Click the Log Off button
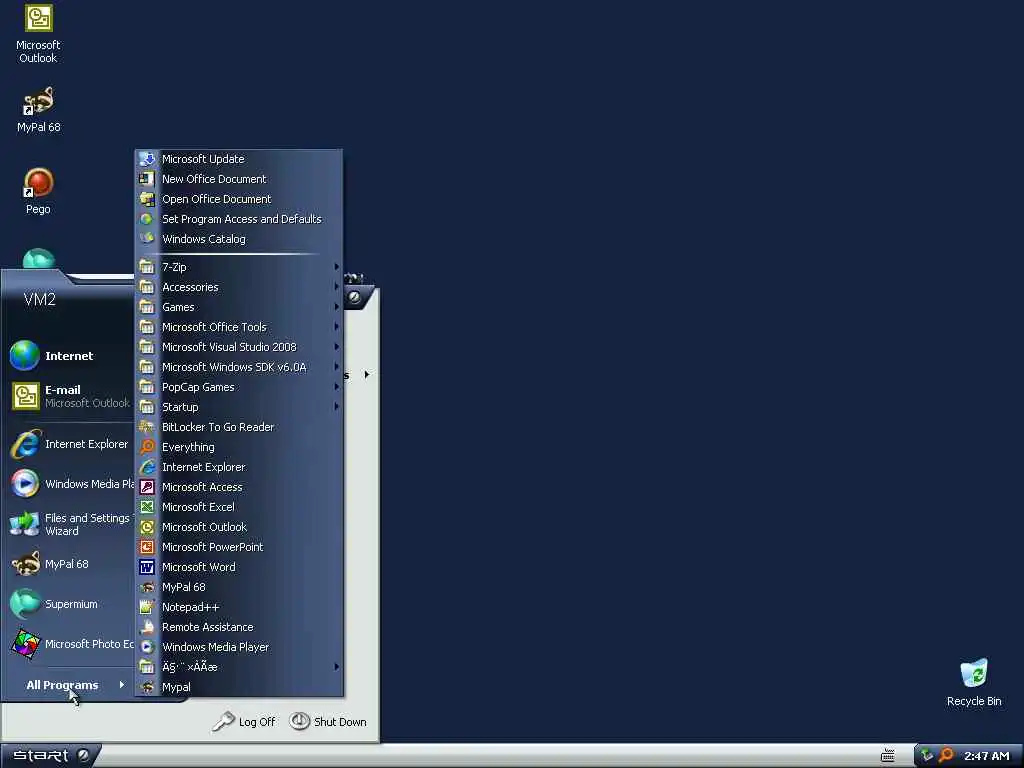This screenshot has width=1024, height=768. 244,722
